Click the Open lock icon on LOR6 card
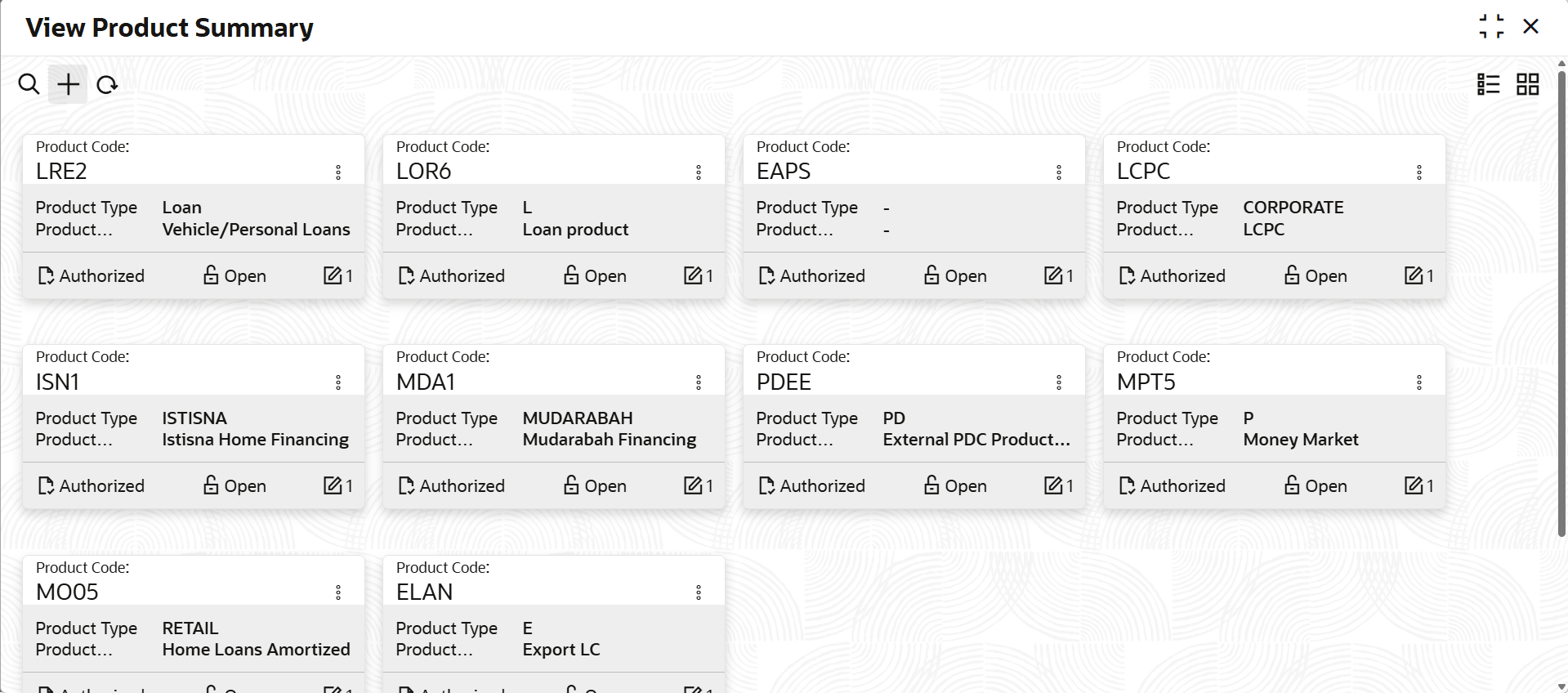The width and height of the screenshot is (1568, 693). coord(571,275)
